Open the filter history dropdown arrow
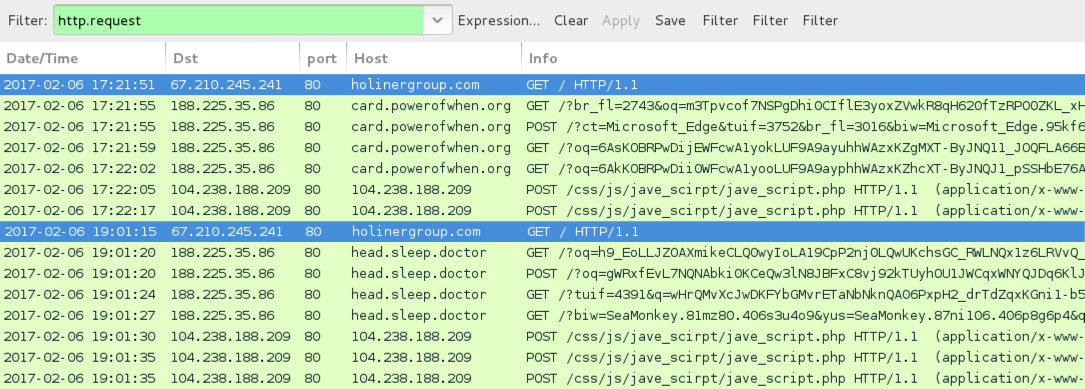 point(437,20)
